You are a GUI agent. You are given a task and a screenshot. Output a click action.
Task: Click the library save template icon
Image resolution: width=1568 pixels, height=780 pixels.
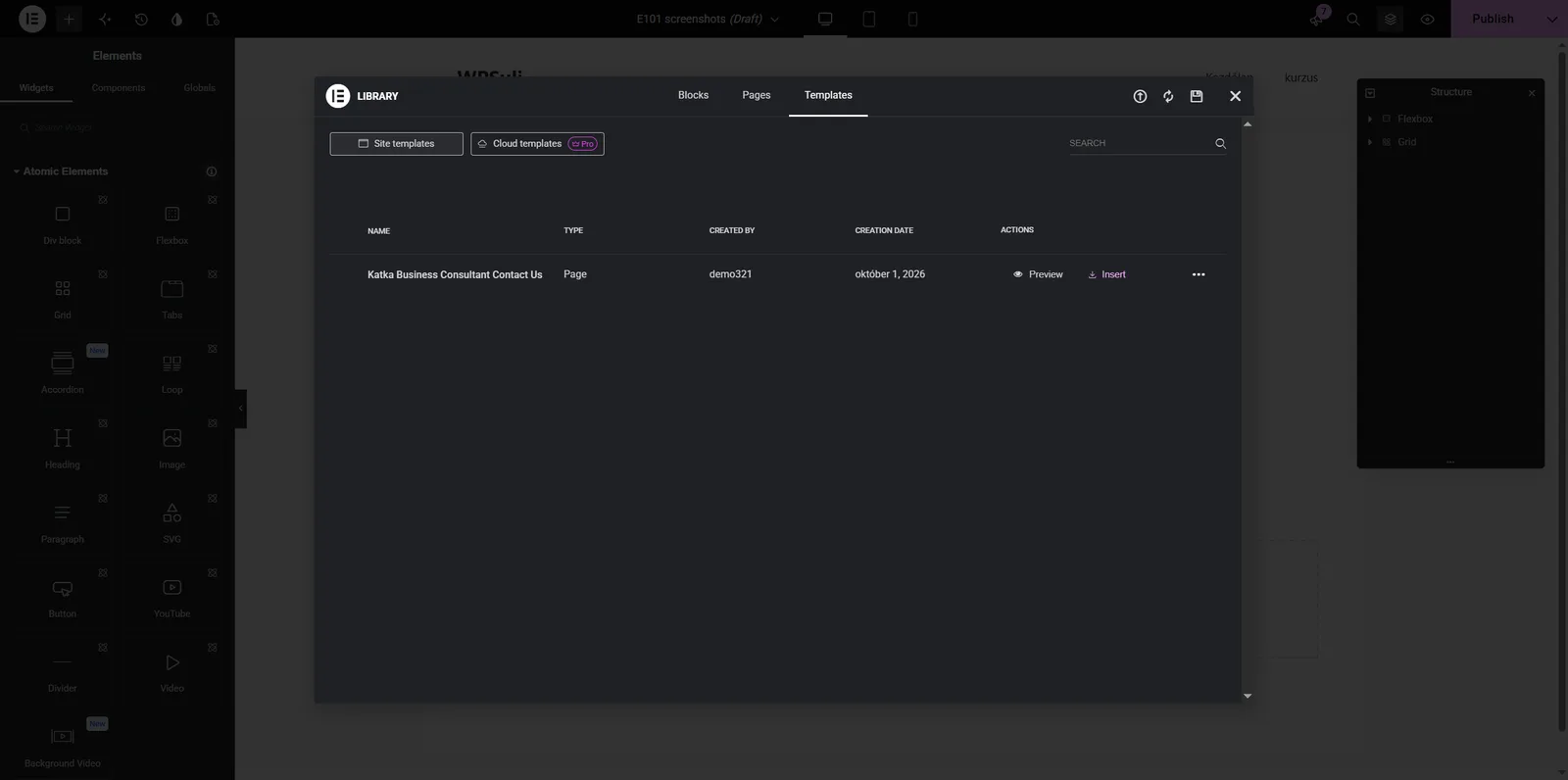[1197, 96]
